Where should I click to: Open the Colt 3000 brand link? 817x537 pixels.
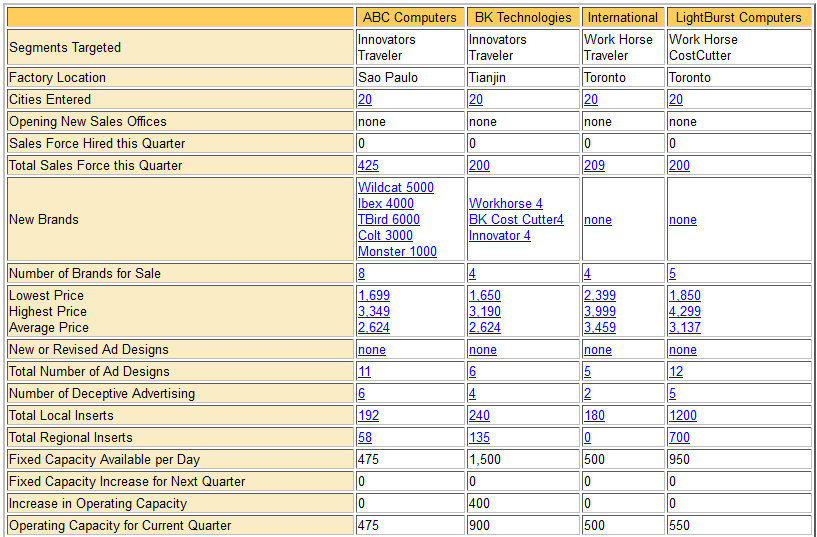coord(386,235)
